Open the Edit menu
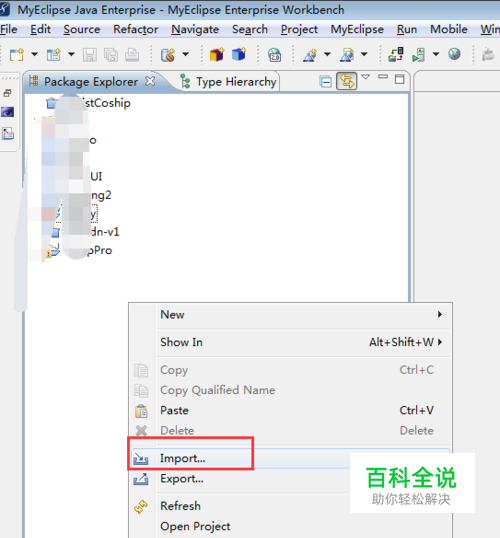This screenshot has width=500, height=538. pos(40,30)
